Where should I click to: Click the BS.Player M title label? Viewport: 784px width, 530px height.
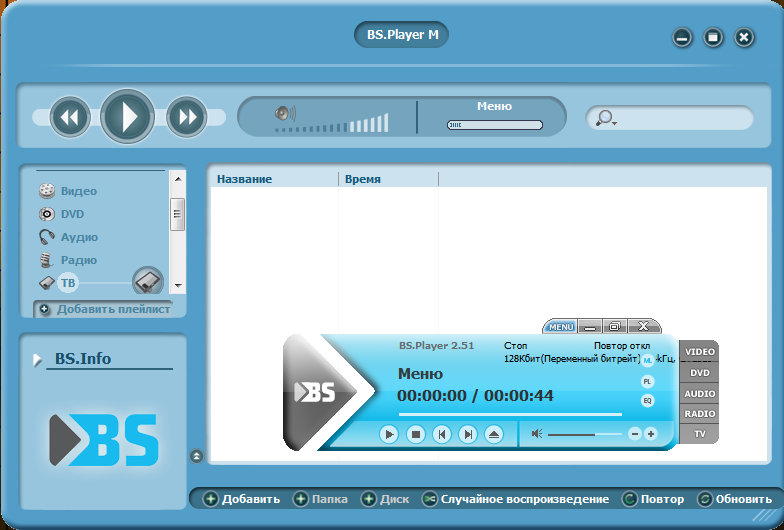[x=402, y=34]
